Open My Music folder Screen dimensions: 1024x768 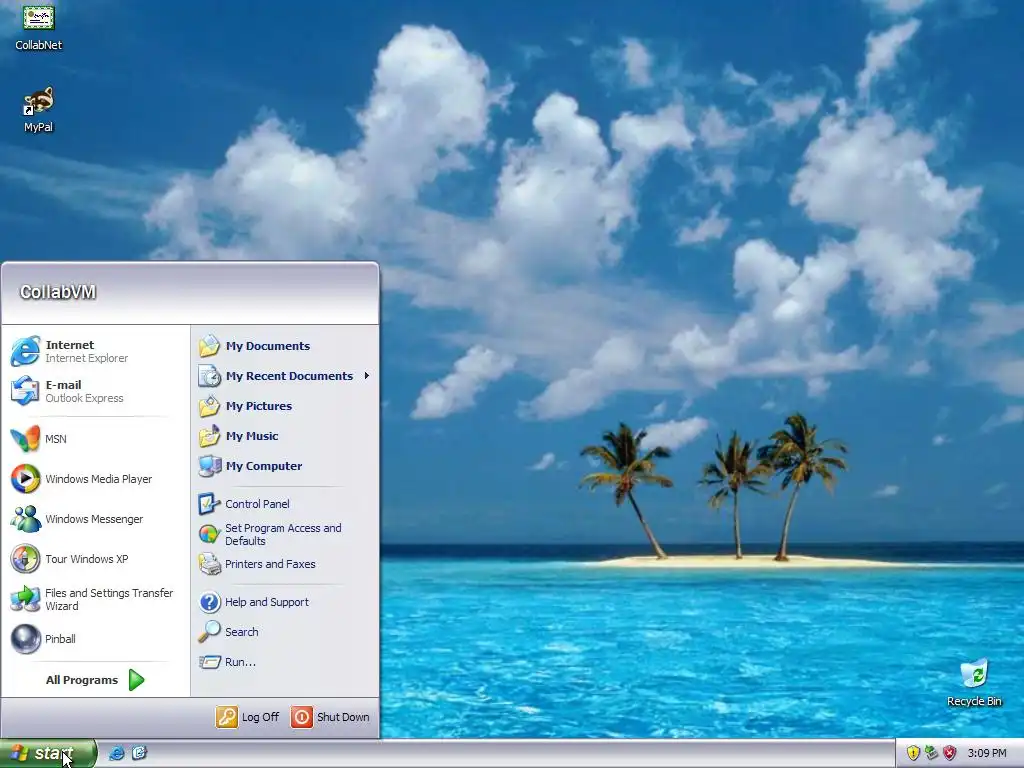point(285,436)
